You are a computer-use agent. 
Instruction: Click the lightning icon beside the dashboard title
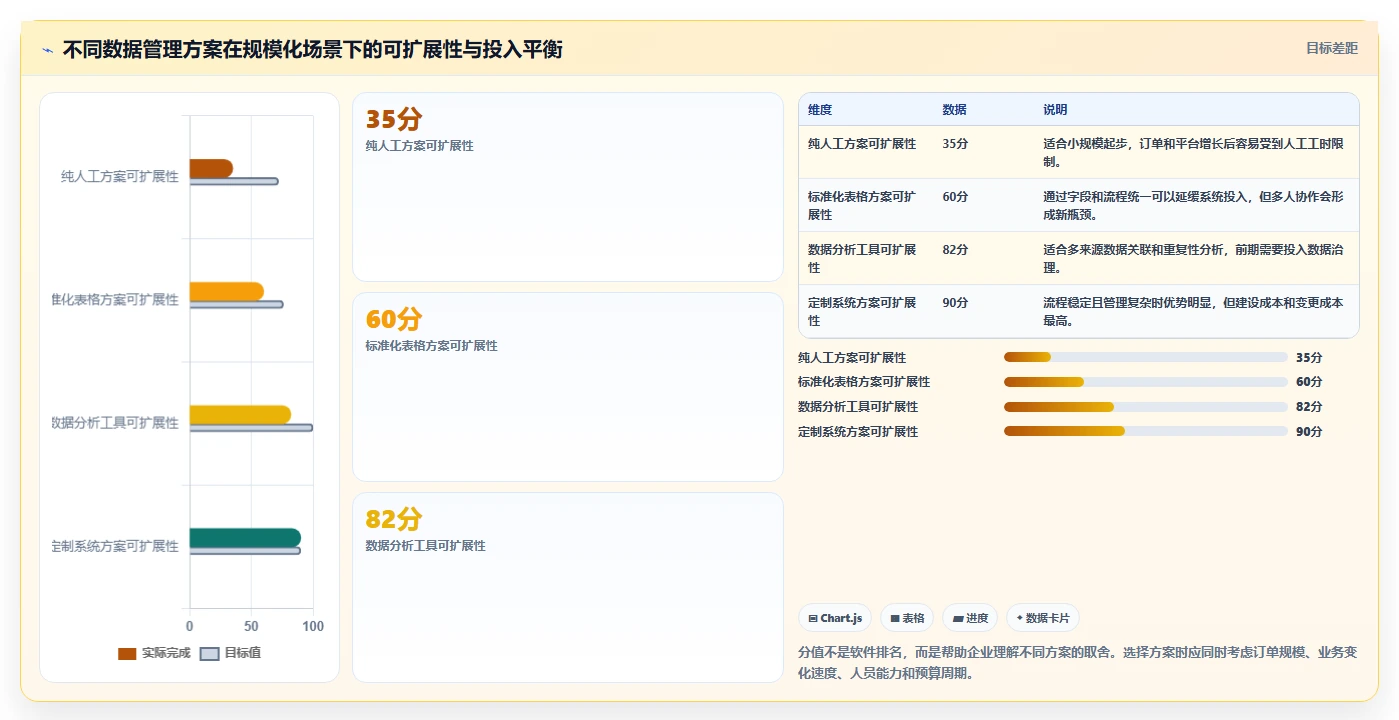(x=48, y=50)
